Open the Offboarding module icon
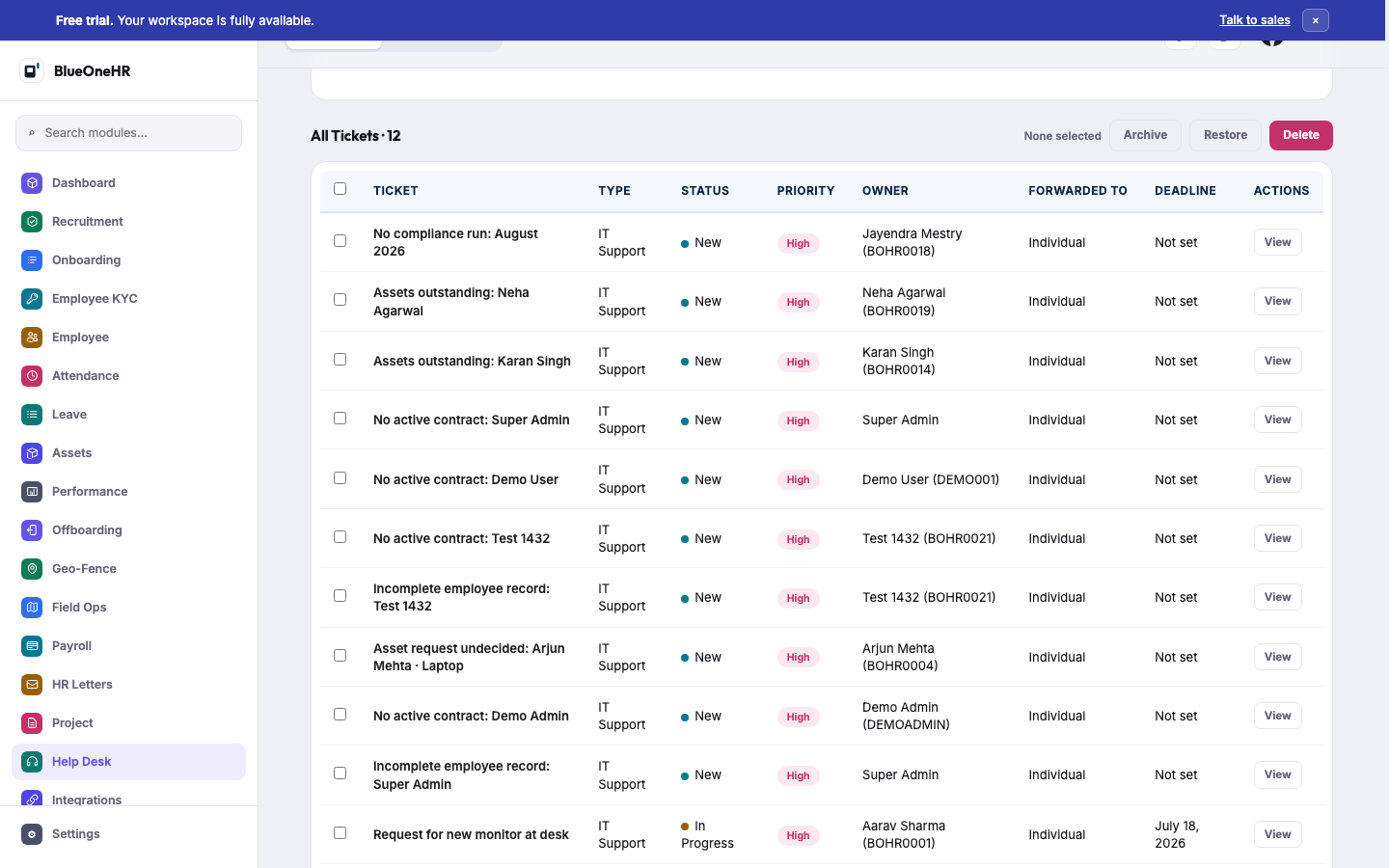Screen dimensions: 1389x868 32,530
